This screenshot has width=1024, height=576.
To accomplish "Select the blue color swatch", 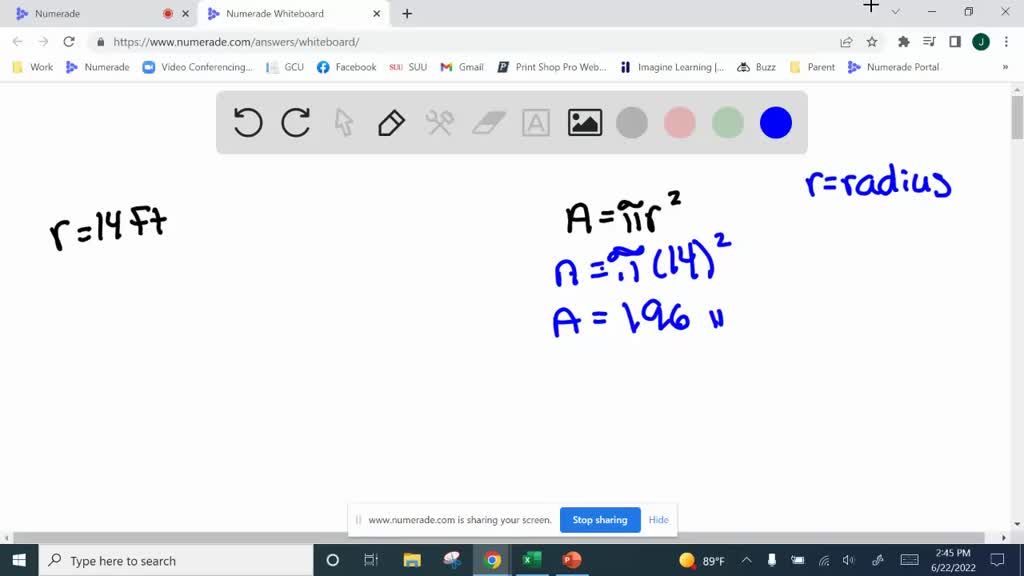I will coord(776,122).
